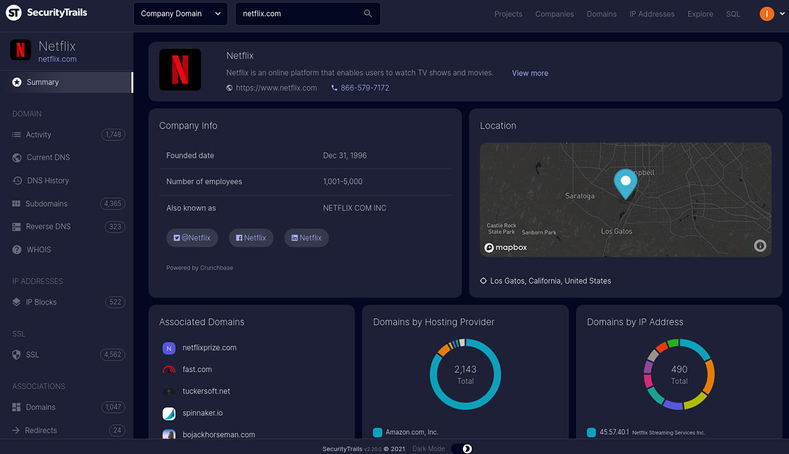Viewport: 789px width, 454px height.
Task: Focus the netflix.com search field
Action: pos(308,14)
